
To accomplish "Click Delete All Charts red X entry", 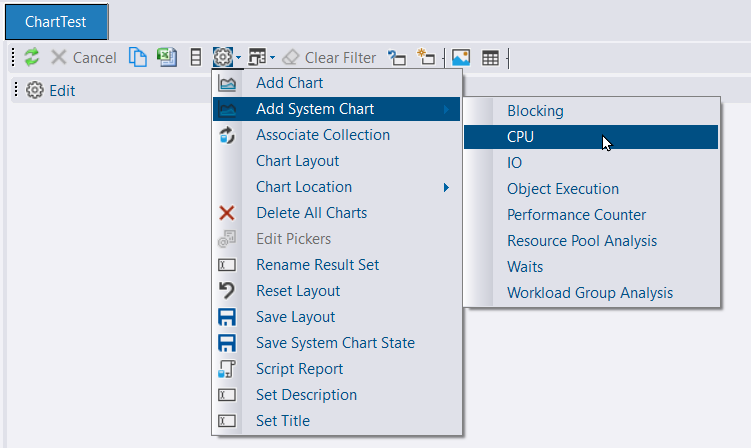I will (311, 213).
